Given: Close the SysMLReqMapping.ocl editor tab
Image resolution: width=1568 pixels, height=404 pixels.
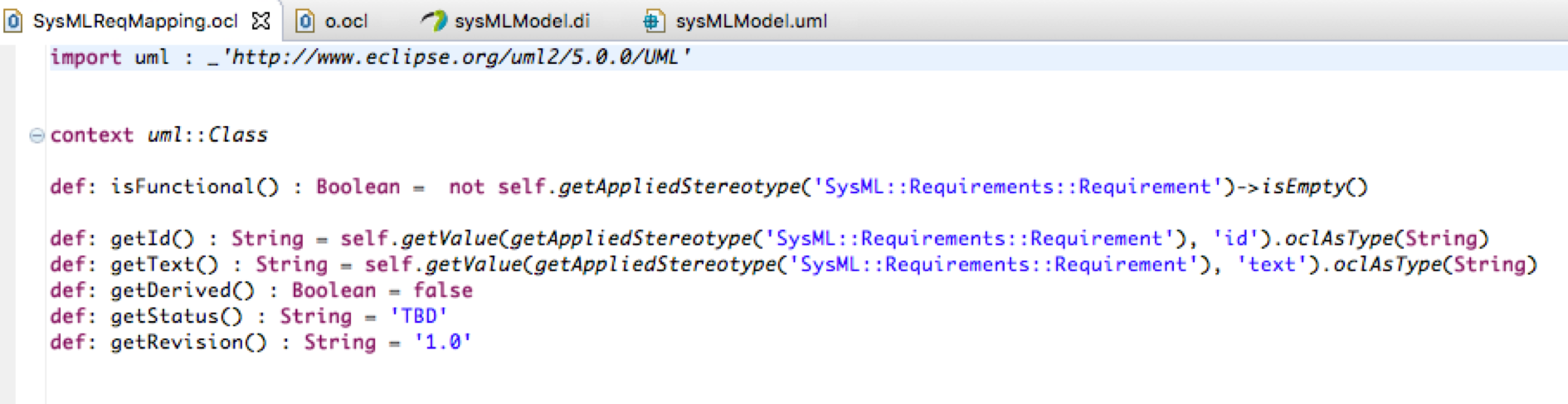Looking at the screenshot, I should [x=261, y=21].
